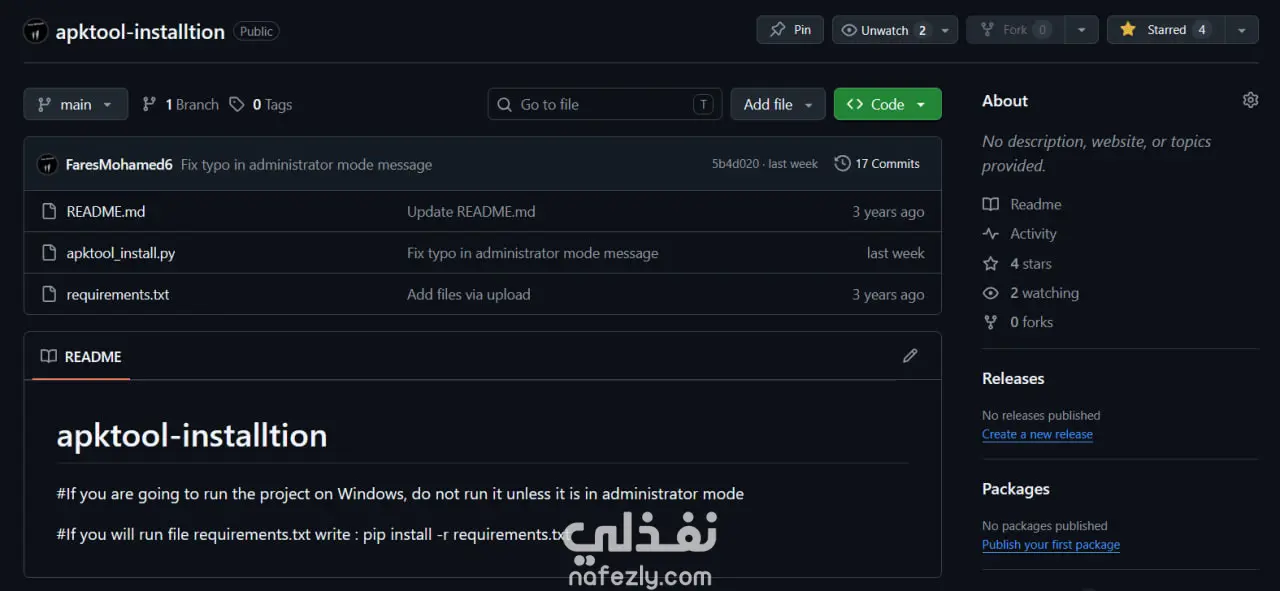1280x591 pixels.
Task: Open the green Code dropdown
Action: click(x=887, y=104)
